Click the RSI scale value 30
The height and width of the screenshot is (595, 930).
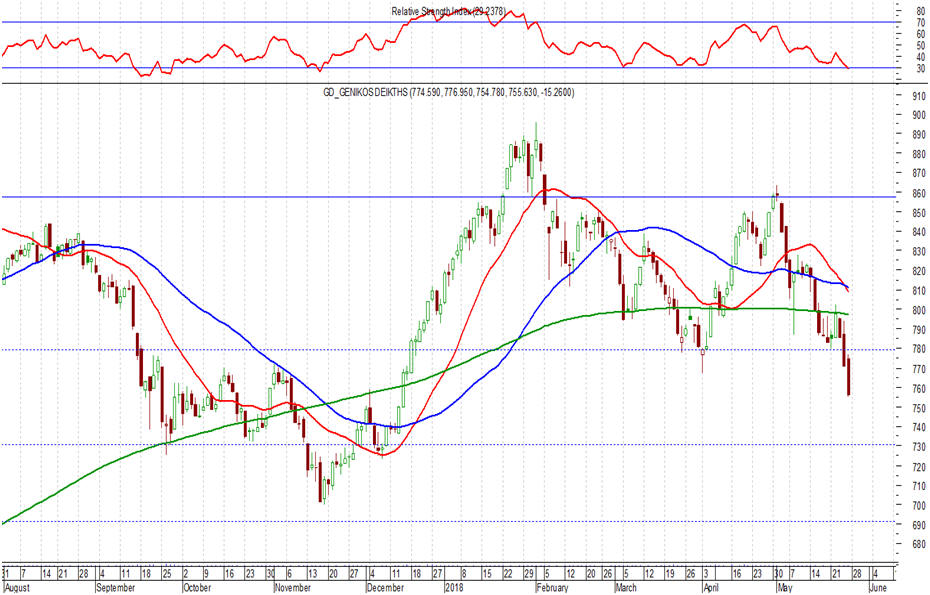921,69
